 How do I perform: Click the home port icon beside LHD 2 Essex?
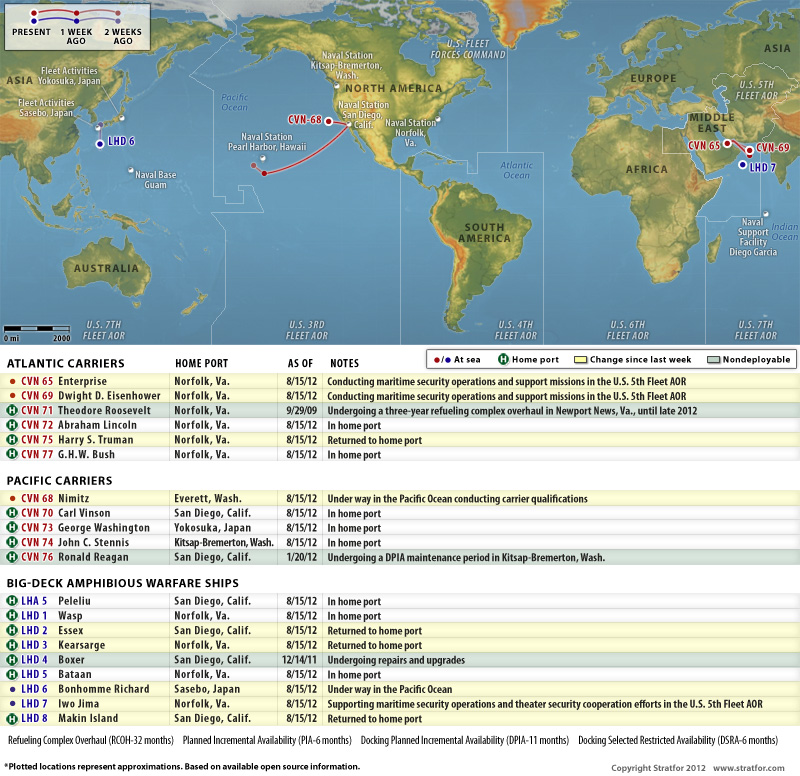[x=12, y=631]
